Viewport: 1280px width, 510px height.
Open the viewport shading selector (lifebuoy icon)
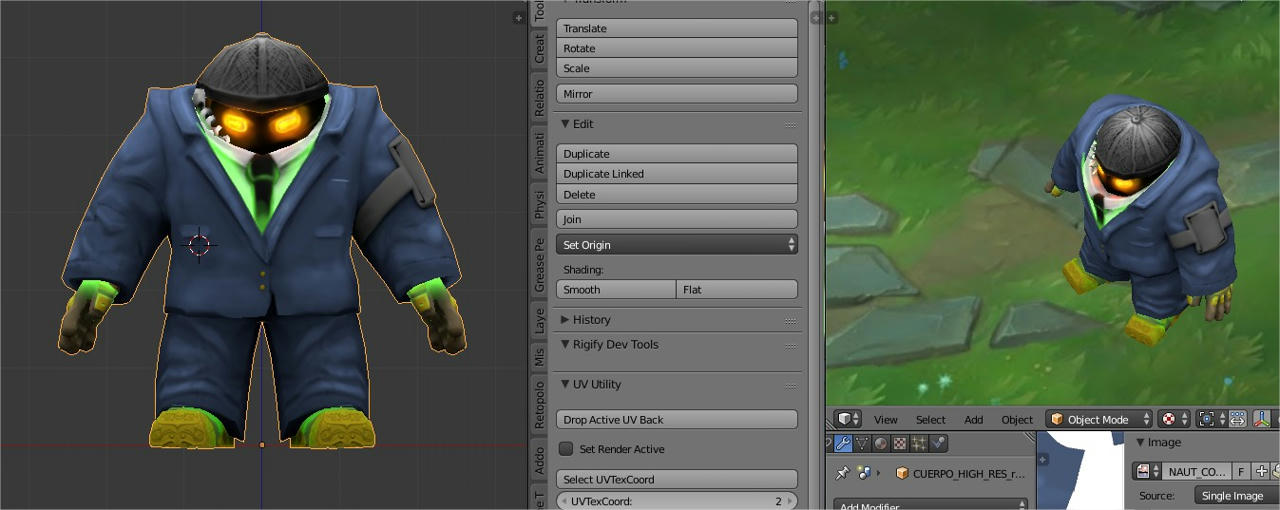coord(1174,419)
